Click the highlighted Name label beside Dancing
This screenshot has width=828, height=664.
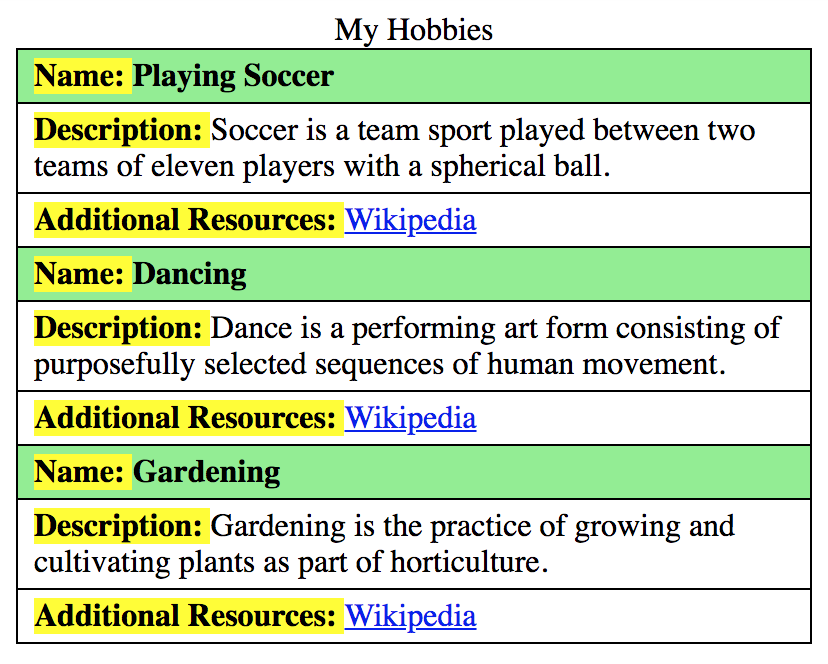pos(82,274)
